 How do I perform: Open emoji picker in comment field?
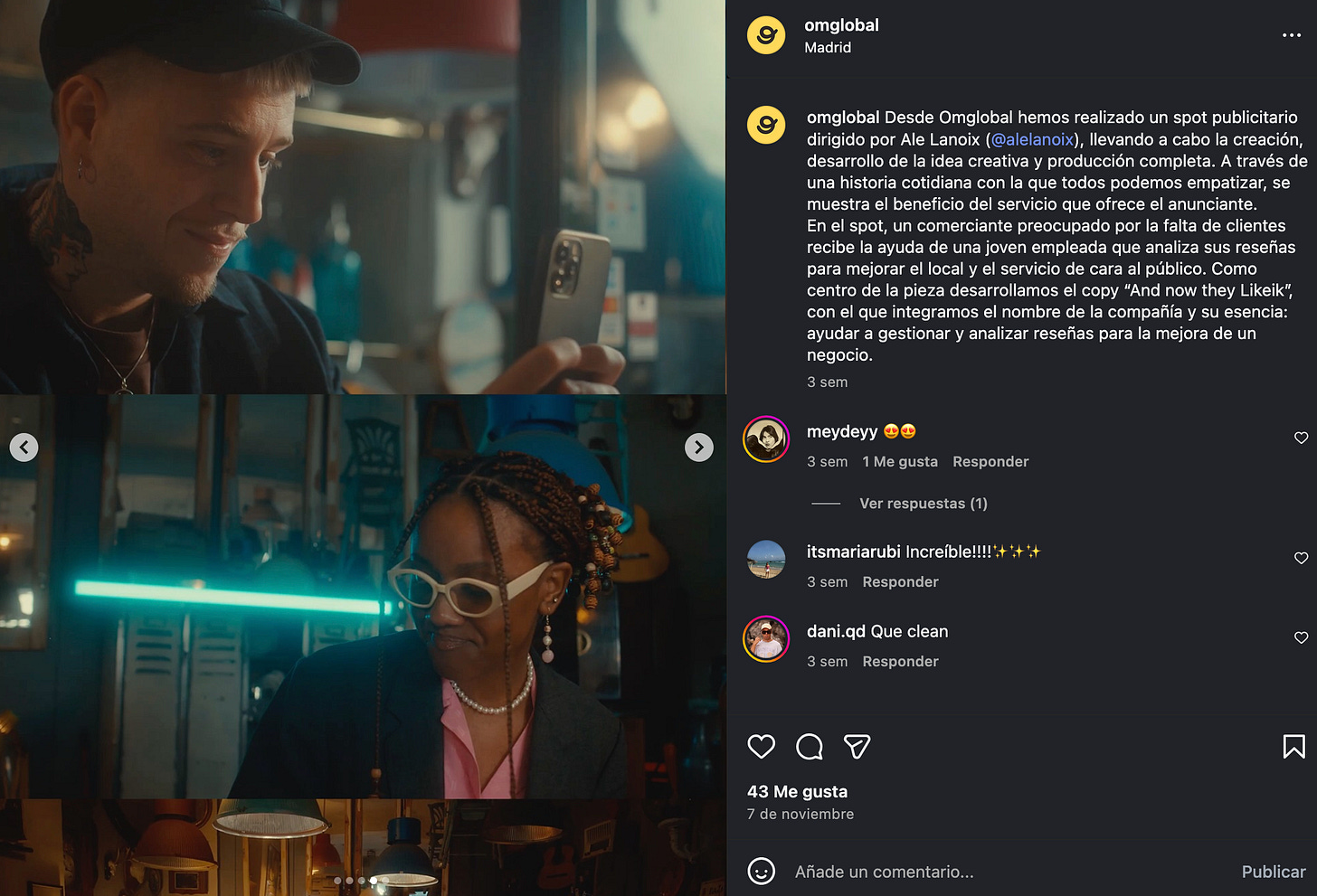coord(762,872)
